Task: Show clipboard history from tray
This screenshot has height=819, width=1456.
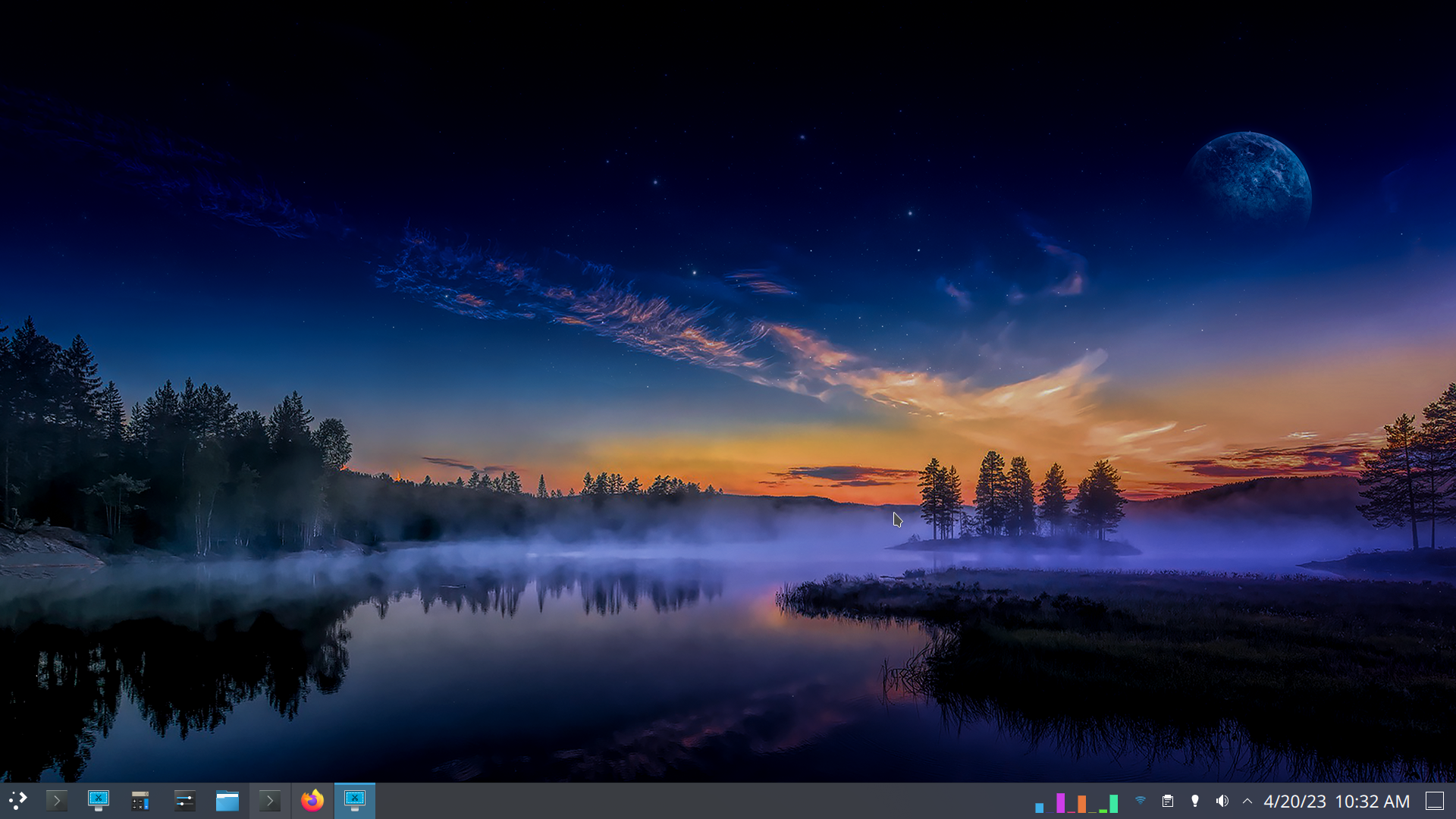Action: [x=1168, y=801]
